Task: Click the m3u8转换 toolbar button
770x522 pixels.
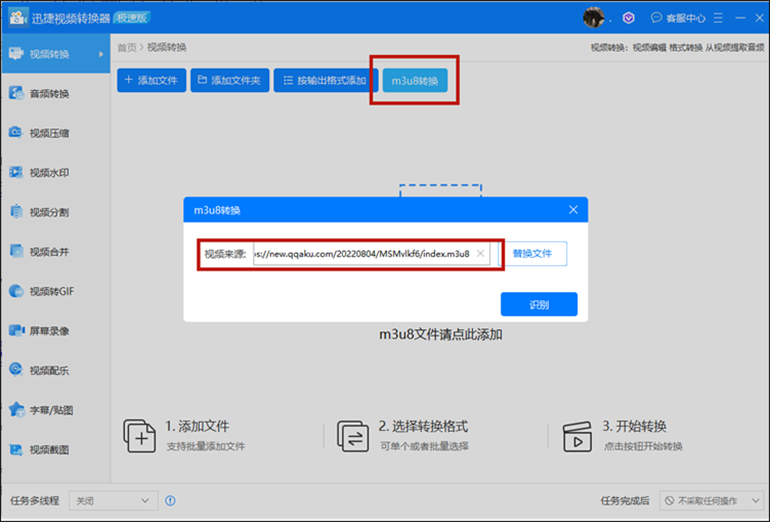Action: [x=415, y=81]
